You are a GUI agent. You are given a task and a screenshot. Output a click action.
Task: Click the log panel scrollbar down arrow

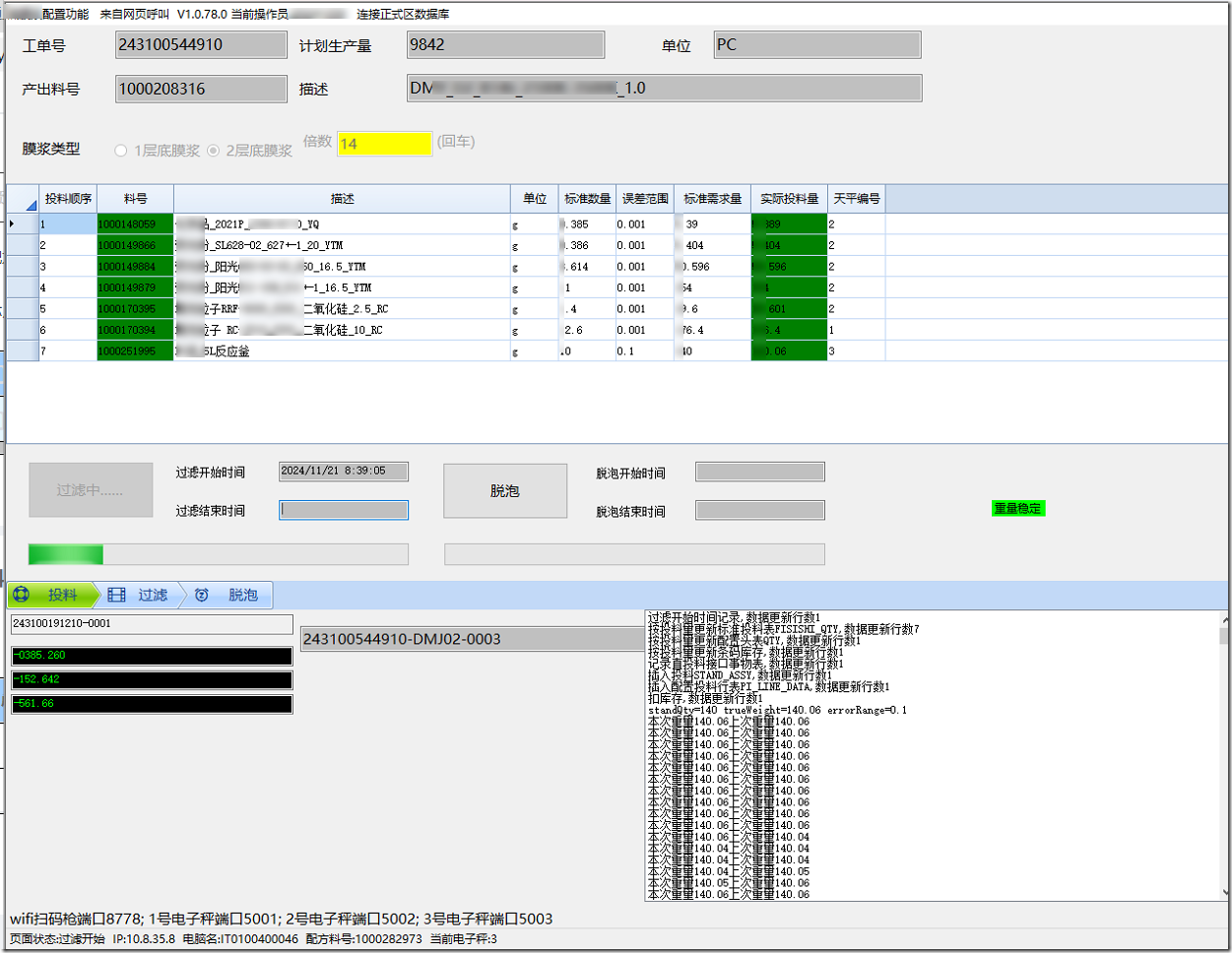[x=1225, y=892]
